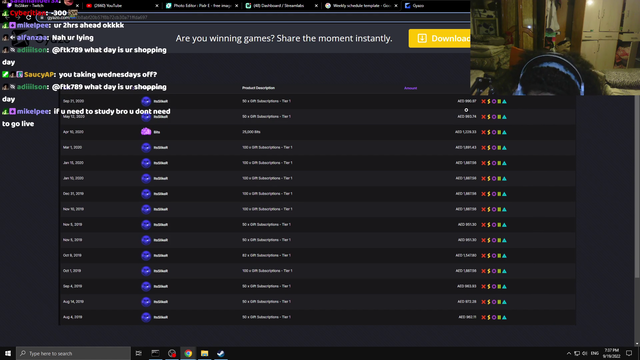The image size is (640, 360).
Task: Select the Mar 1, 2020 date cell
Action: point(72,147)
